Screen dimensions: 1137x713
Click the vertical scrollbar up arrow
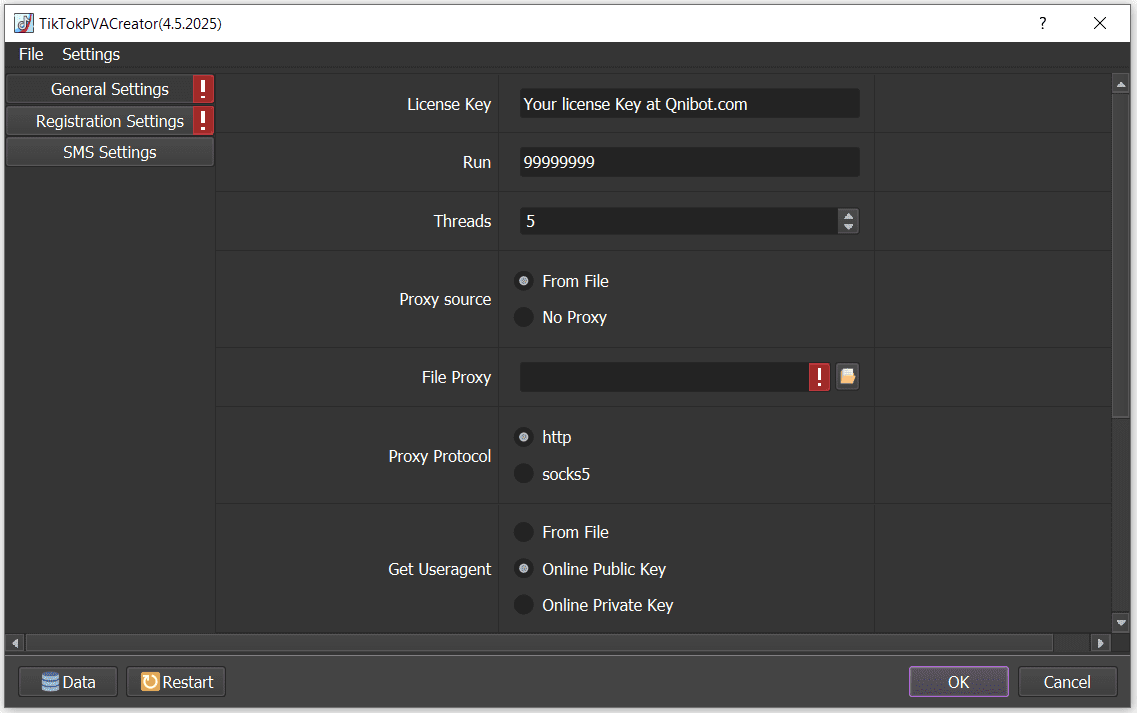coord(1121,85)
